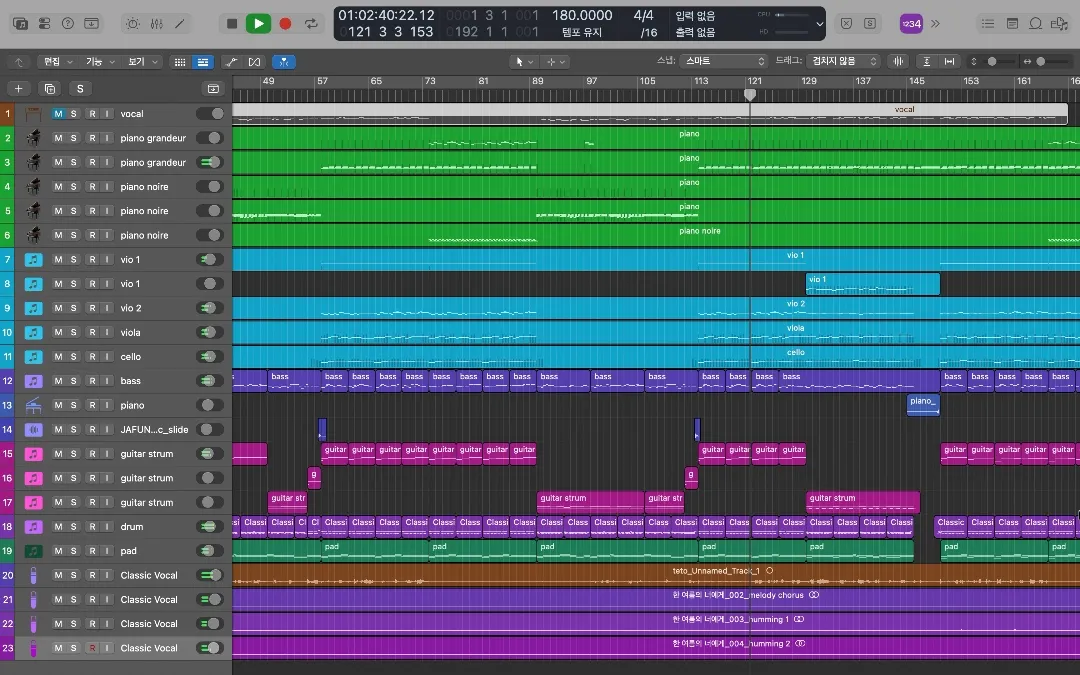The height and width of the screenshot is (675, 1080).
Task: Open the Quick Help question mark icon
Action: [68, 23]
